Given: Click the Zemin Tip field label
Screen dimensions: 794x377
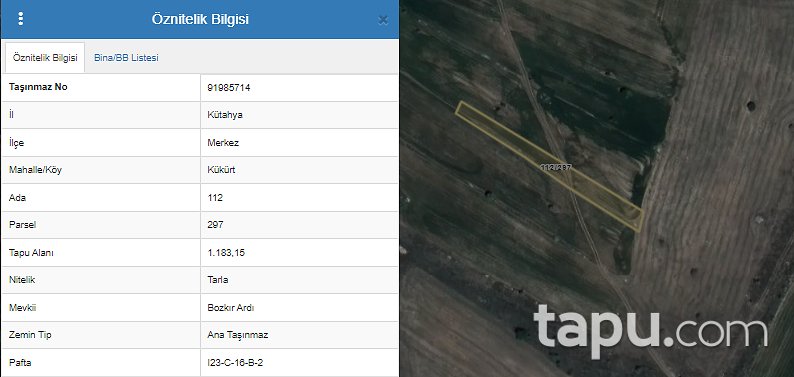Looking at the screenshot, I should click(30, 335).
